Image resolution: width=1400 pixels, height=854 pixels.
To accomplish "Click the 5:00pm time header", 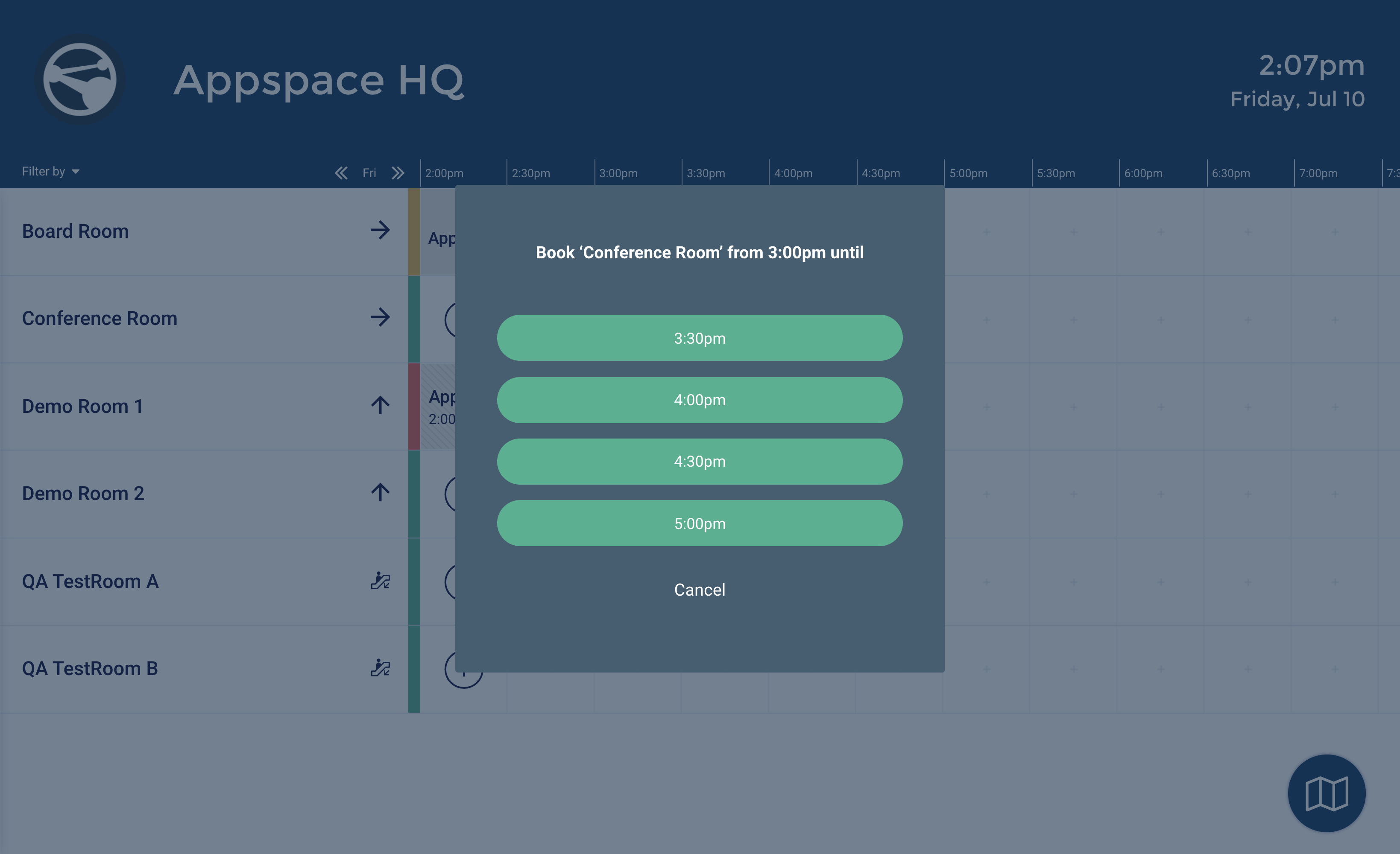I will tap(968, 173).
